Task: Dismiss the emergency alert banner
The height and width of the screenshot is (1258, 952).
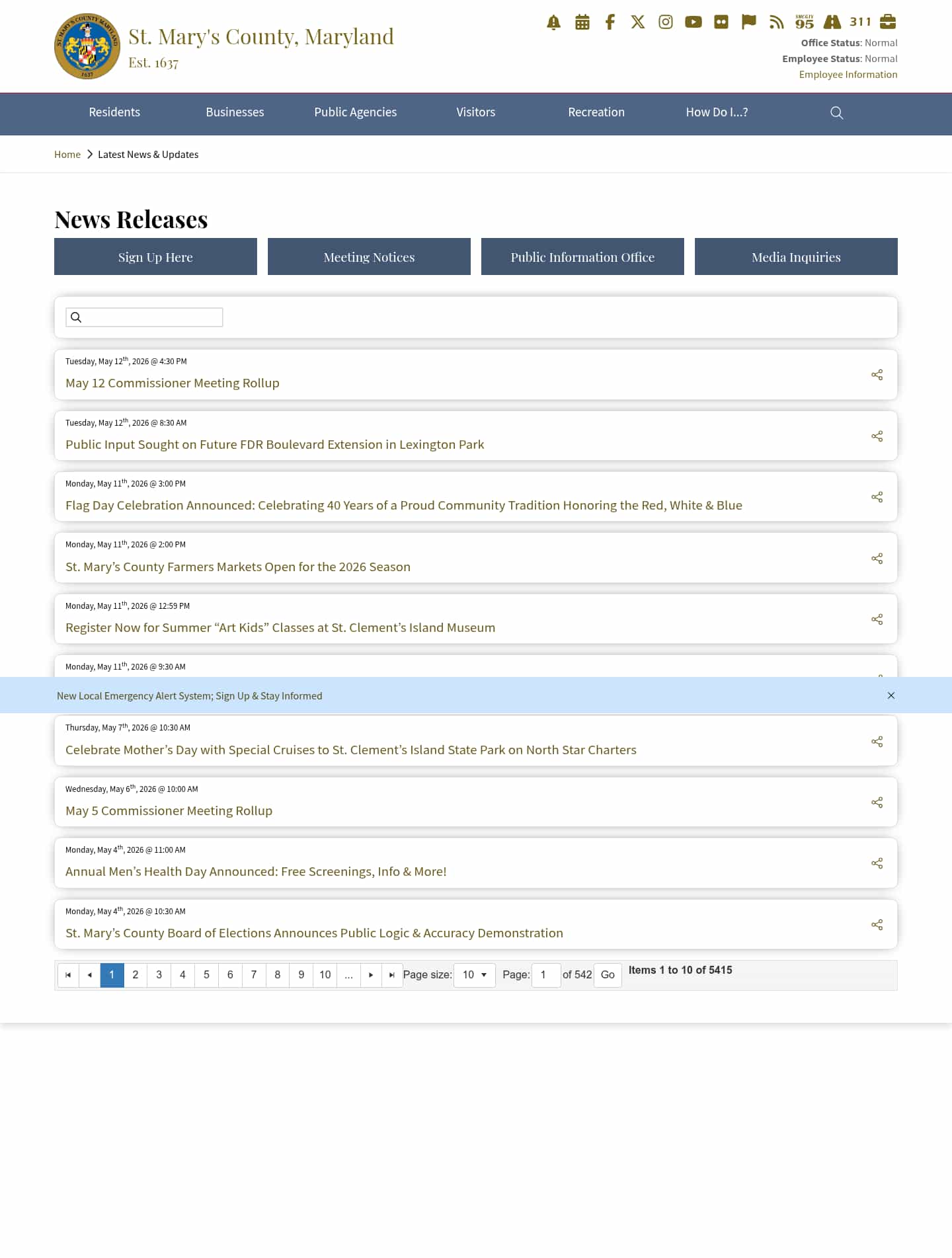Action: point(891,695)
